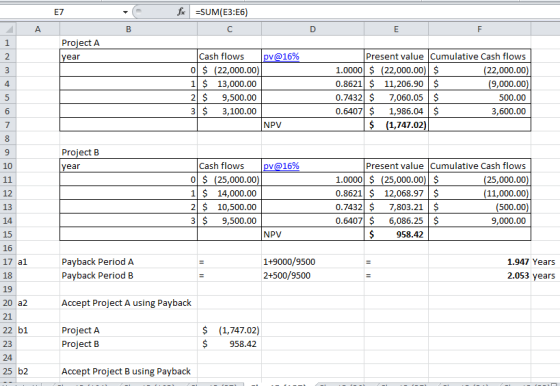This screenshot has width=560, height=386.
Task: Click the 'Project A' title cell in row 1
Action: click(129, 43)
